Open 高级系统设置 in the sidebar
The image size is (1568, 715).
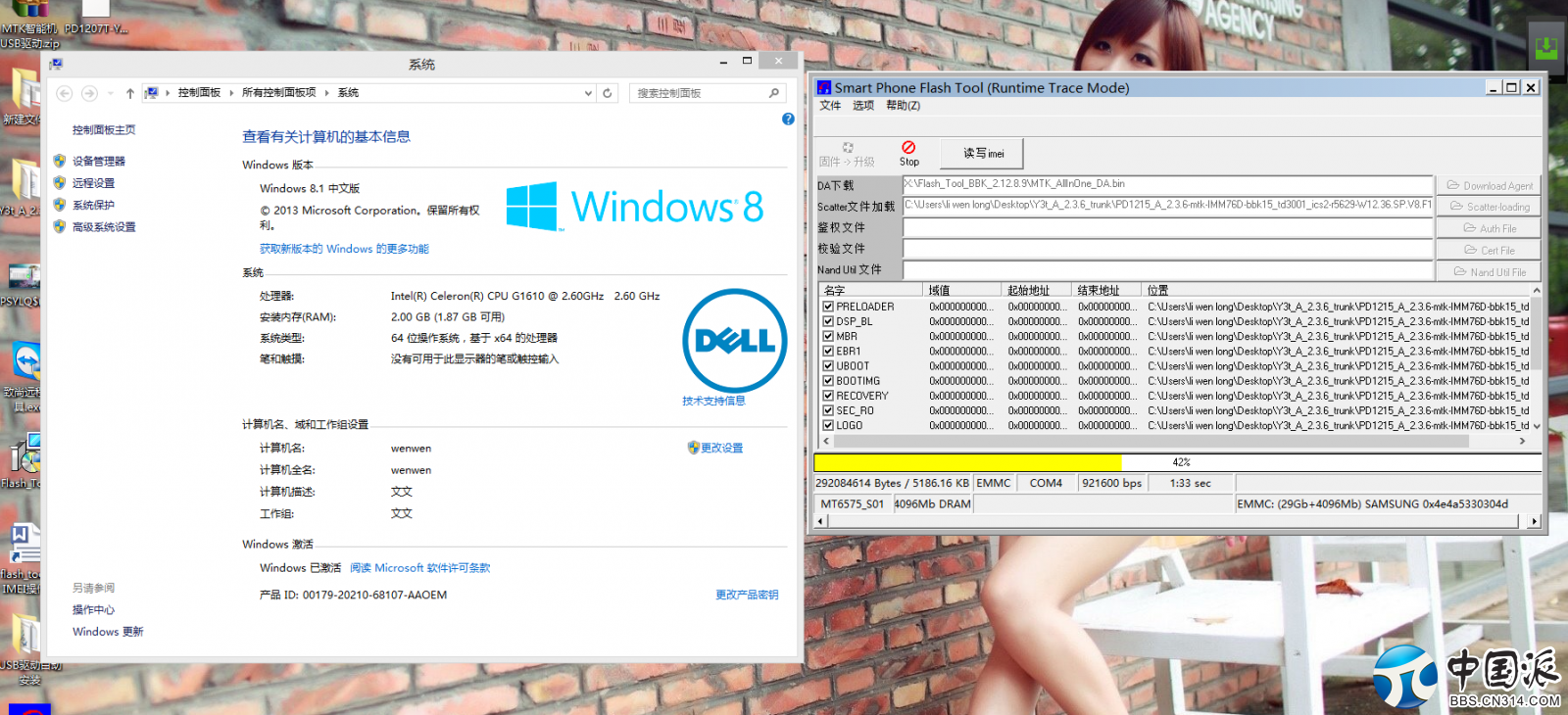tap(104, 226)
